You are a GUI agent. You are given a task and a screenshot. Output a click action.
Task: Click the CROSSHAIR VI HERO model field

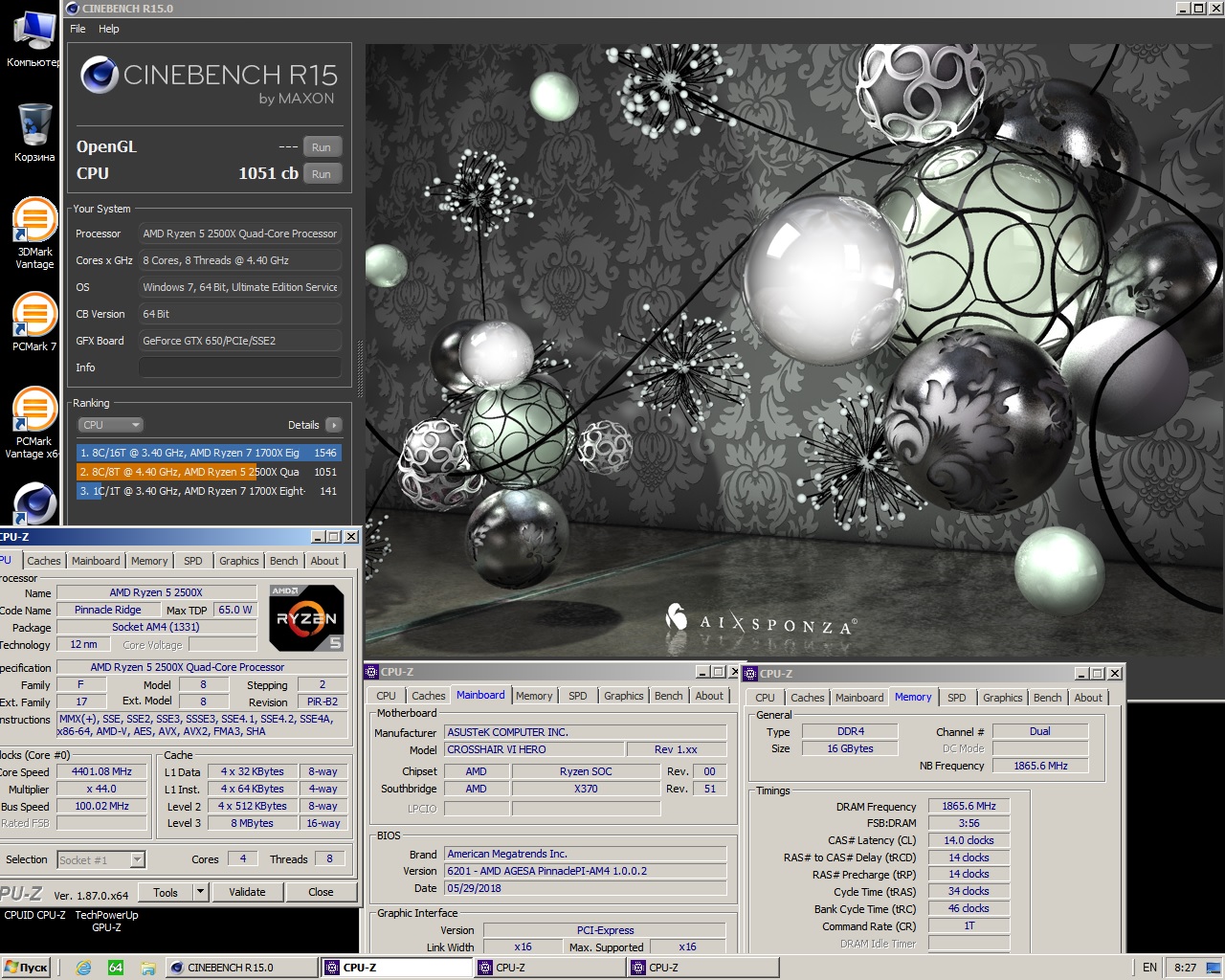click(x=534, y=749)
